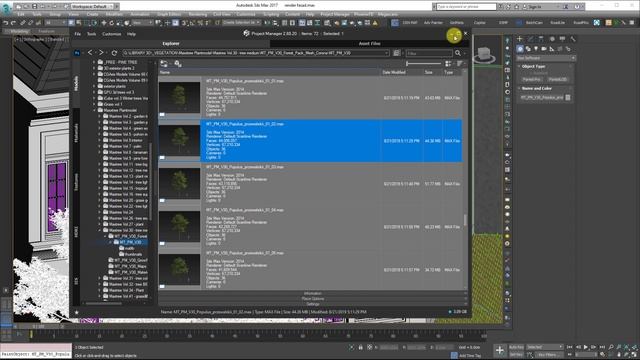Click the search magnifier icon in Project Manager
This screenshot has width=640, height=360.
click(458, 53)
